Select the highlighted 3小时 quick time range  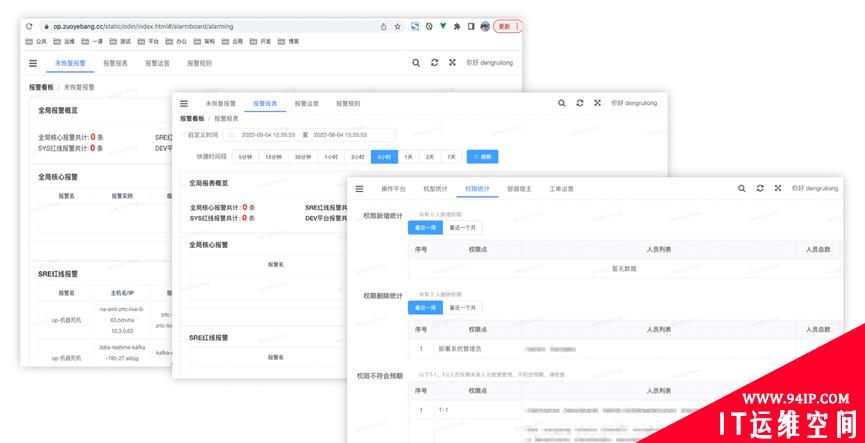click(x=385, y=157)
